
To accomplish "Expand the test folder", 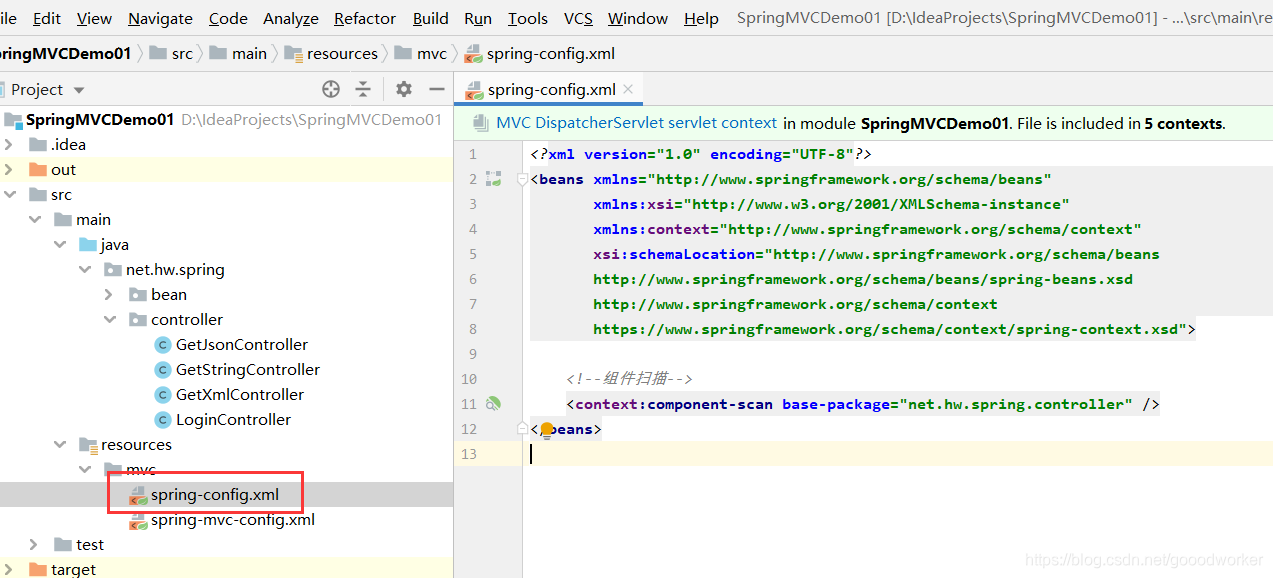I will coord(35,544).
